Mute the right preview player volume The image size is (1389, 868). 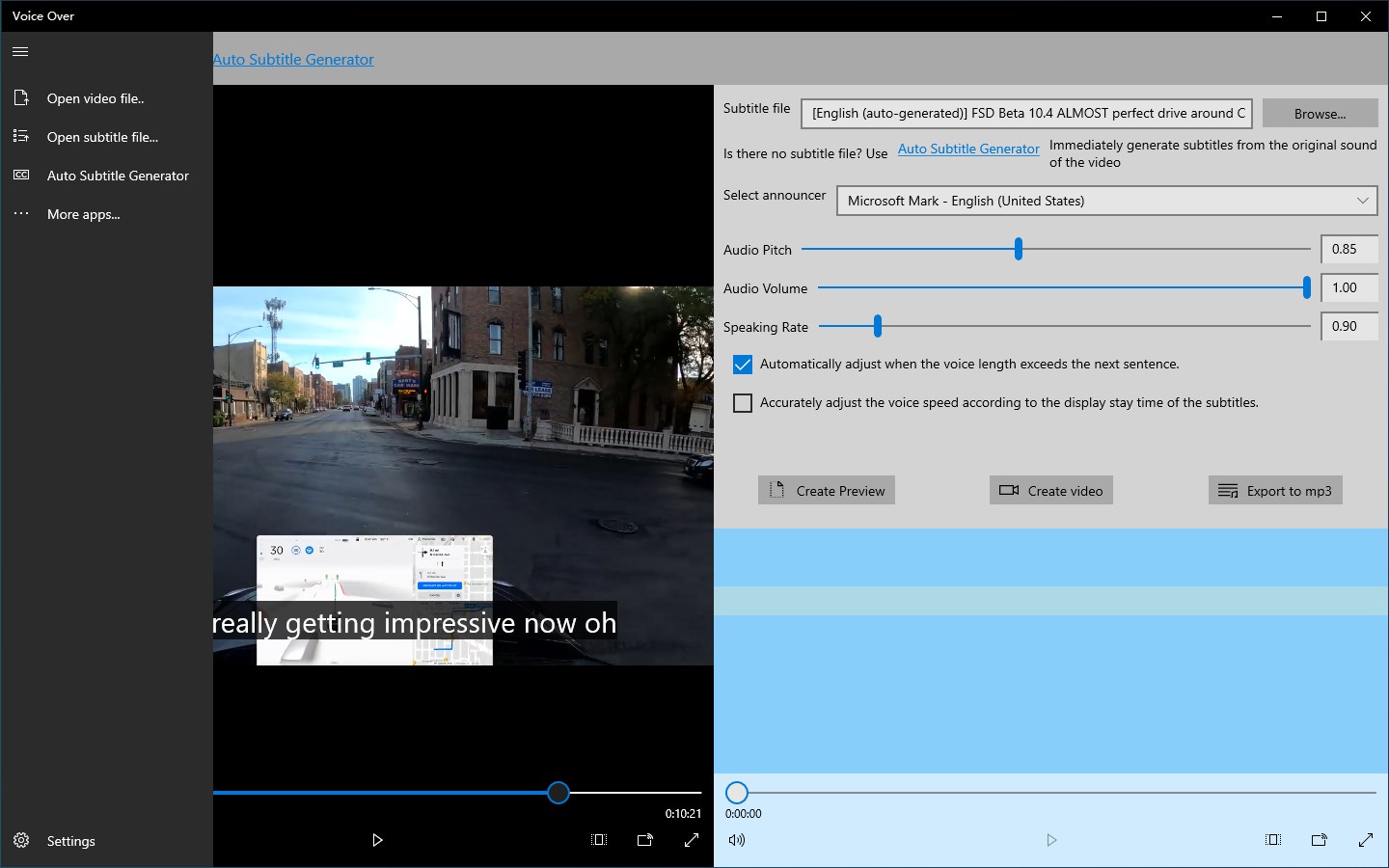(737, 840)
